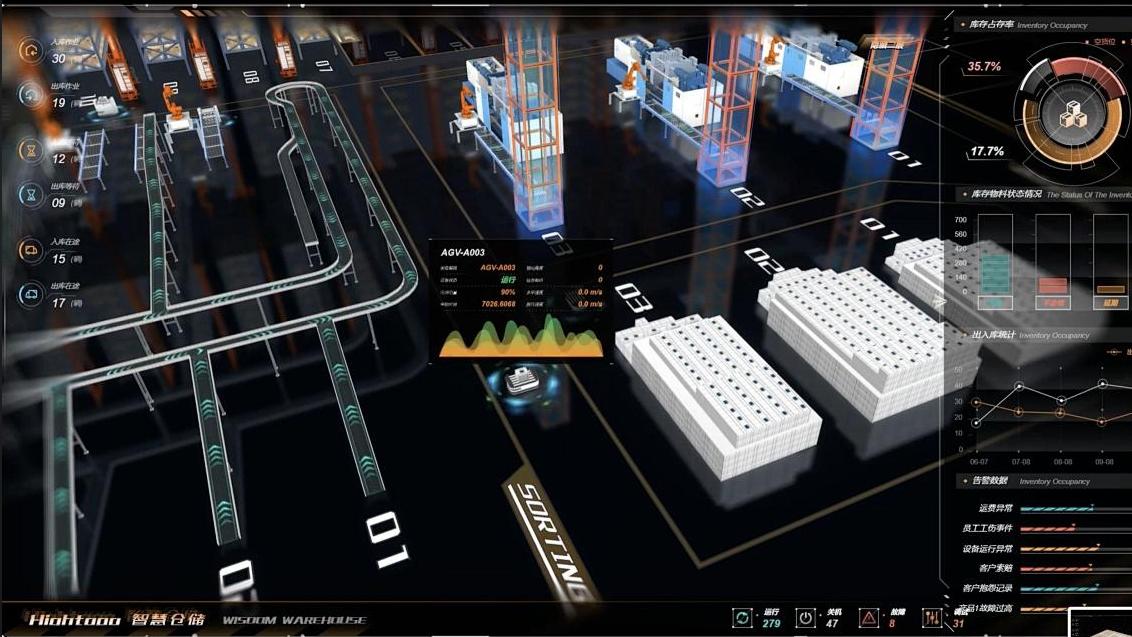Click the red legend button under the second bar
The height and width of the screenshot is (637, 1132).
(x=1053, y=303)
